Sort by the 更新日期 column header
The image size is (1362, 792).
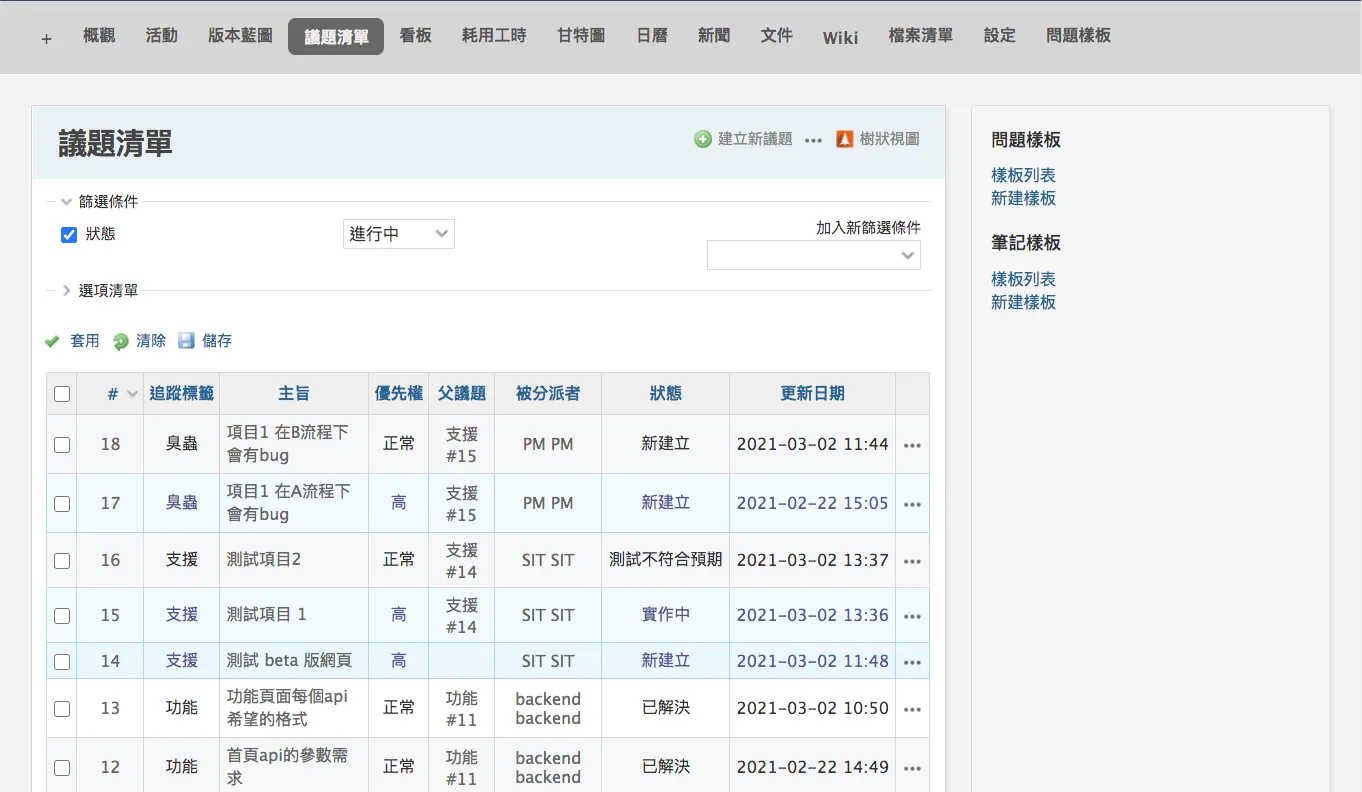click(x=812, y=394)
